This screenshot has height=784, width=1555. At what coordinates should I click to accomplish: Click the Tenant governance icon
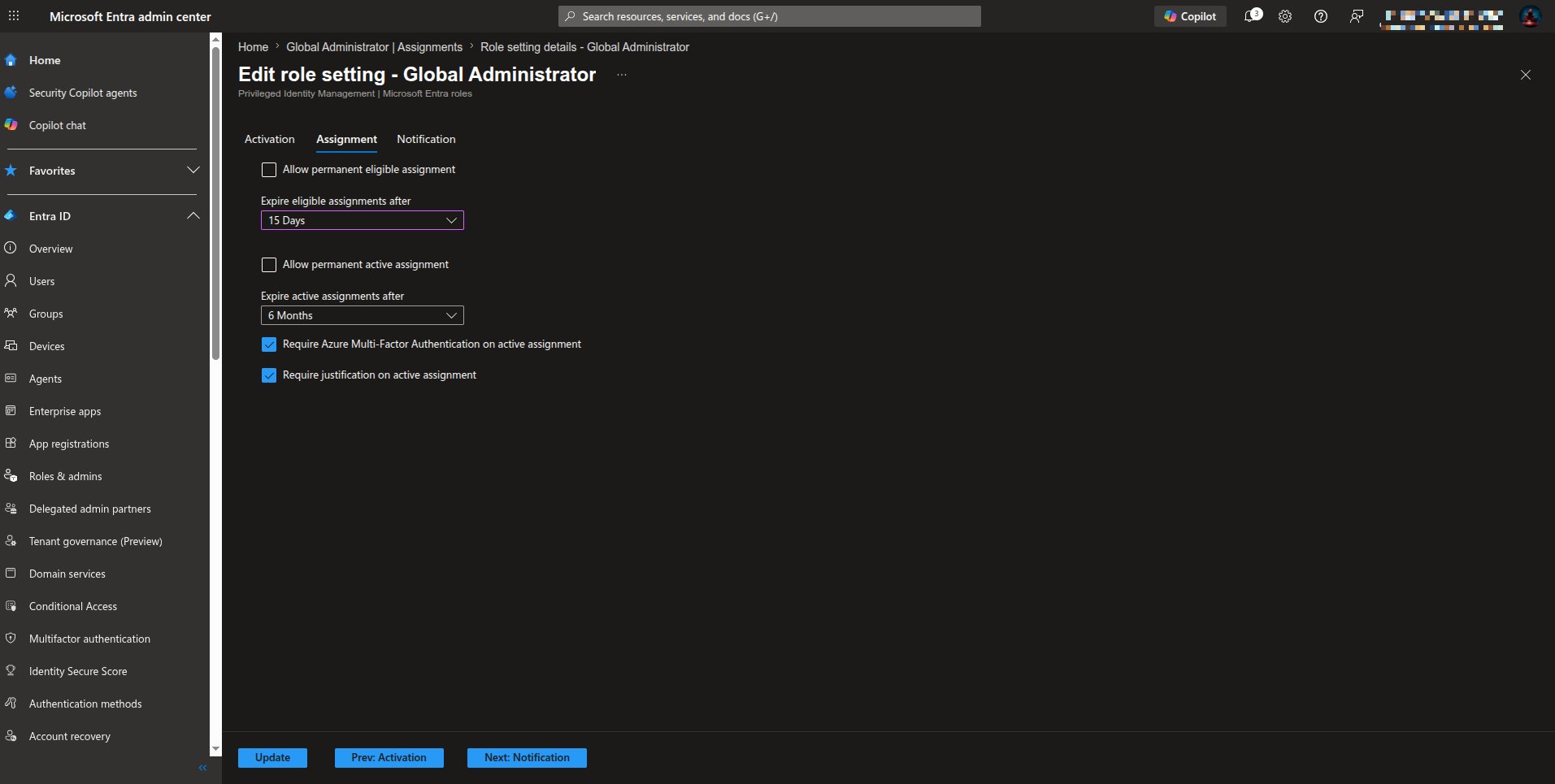coord(11,541)
